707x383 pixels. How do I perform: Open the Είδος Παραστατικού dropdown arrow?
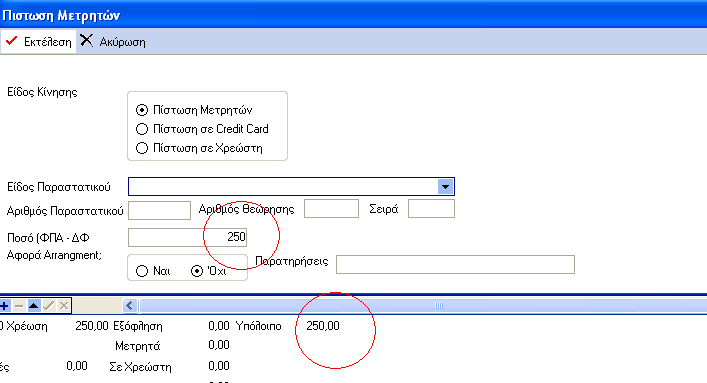[x=445, y=187]
